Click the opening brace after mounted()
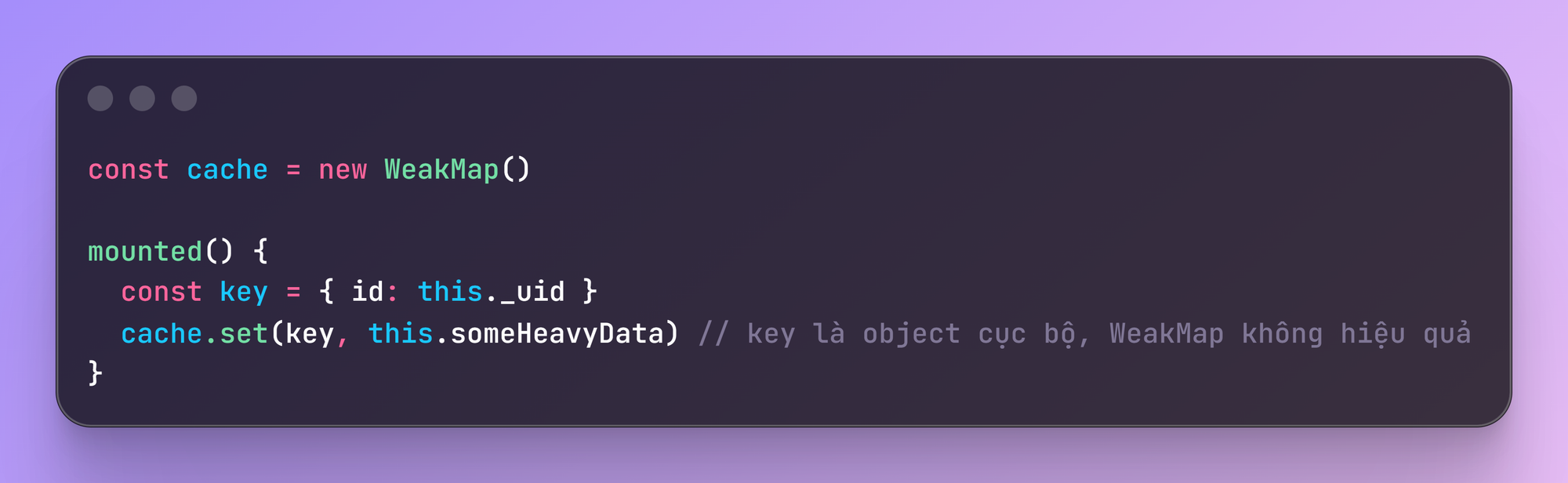This screenshot has width=1568, height=483. coord(260,252)
